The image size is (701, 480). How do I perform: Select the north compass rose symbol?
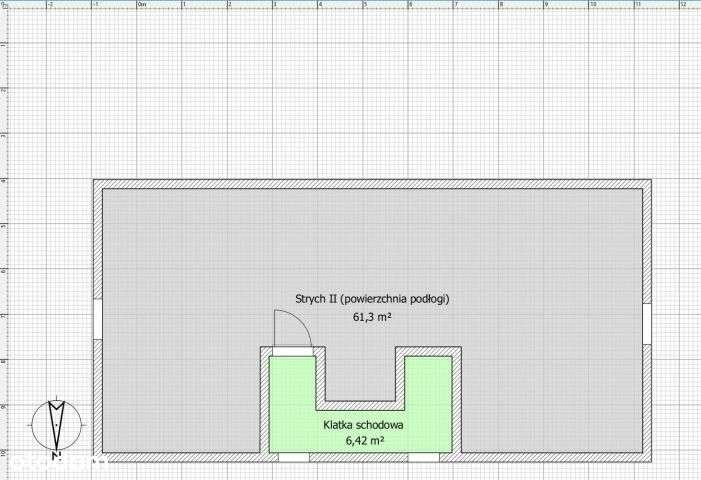(56, 427)
